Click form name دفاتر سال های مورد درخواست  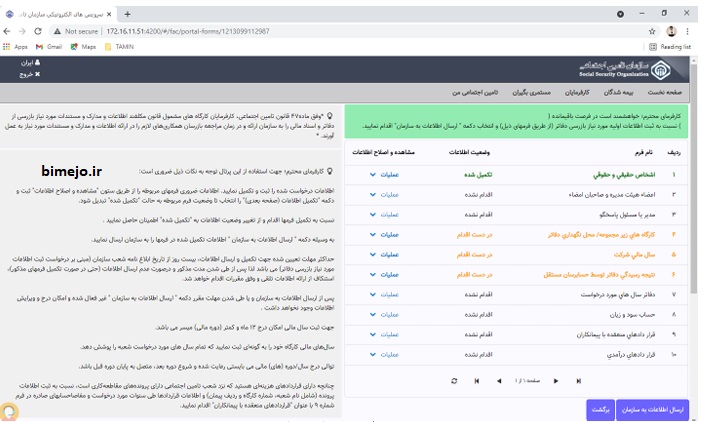[618, 294]
